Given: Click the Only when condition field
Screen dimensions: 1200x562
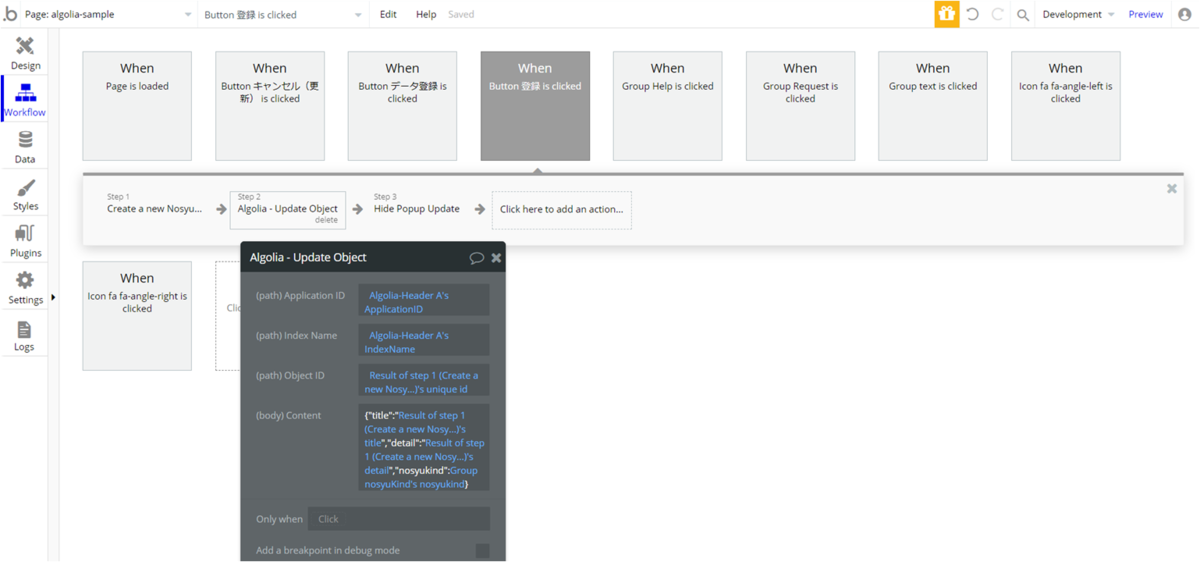Looking at the screenshot, I should click(x=399, y=519).
